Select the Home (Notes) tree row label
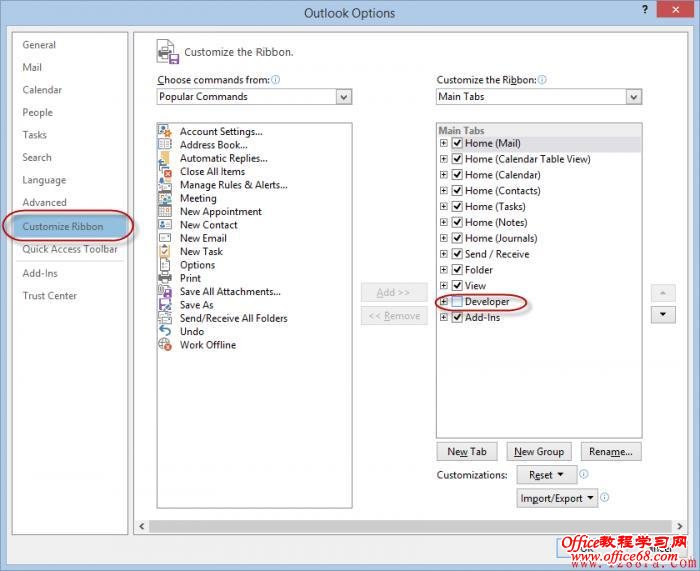The image size is (700, 571). click(496, 222)
